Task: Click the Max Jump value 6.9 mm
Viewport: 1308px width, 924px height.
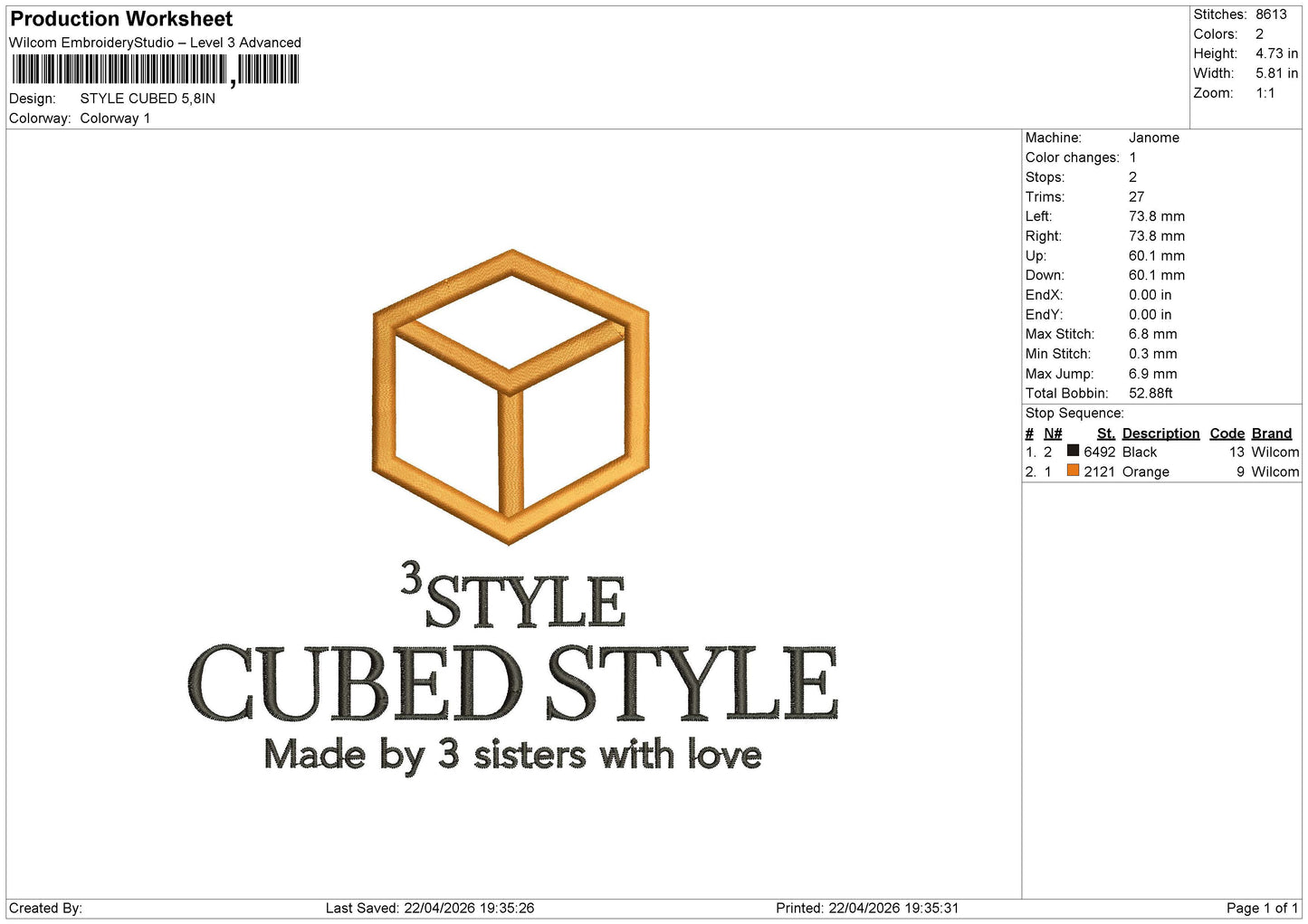Action: click(x=1152, y=374)
